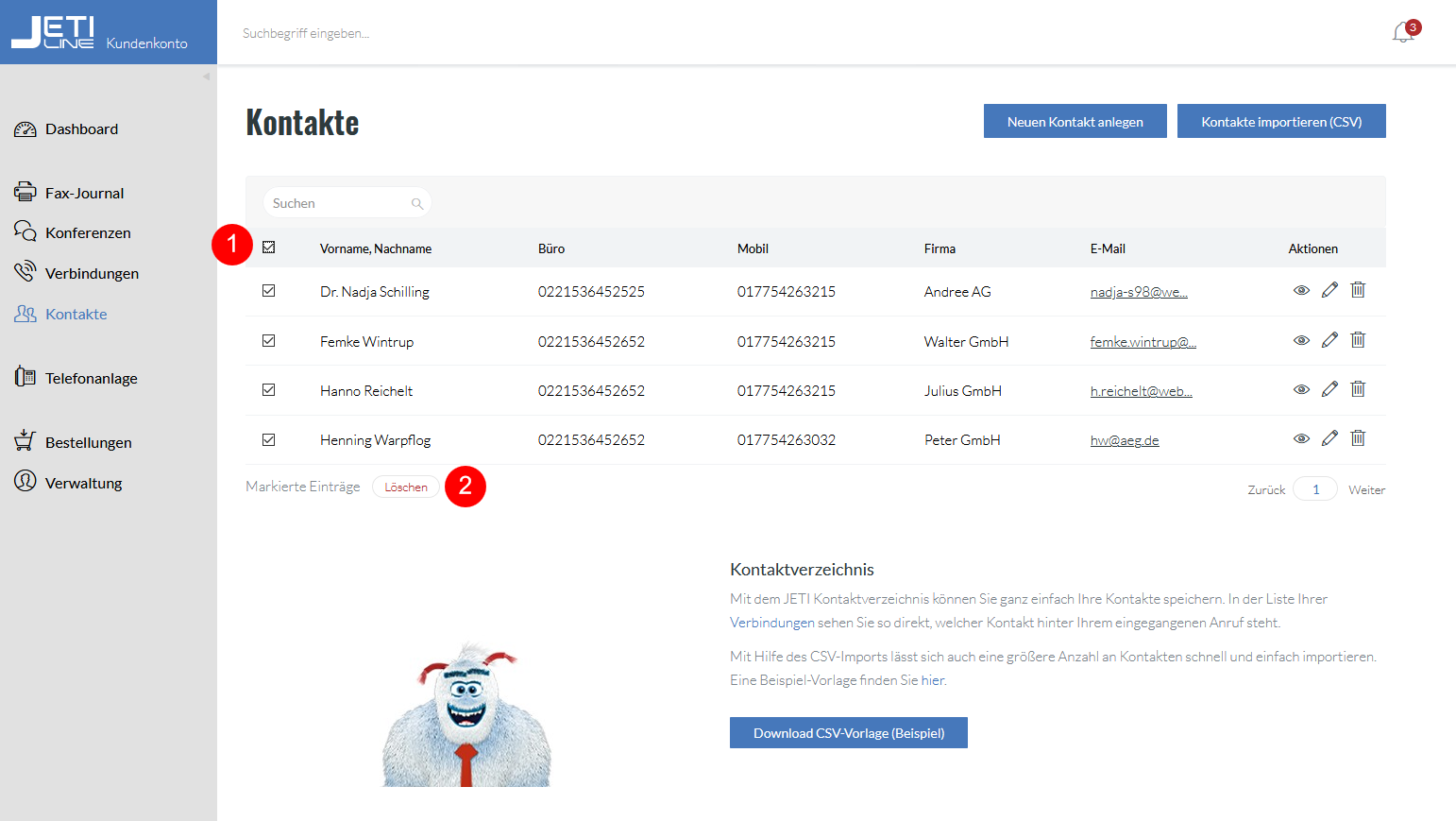View Henning Warpflog's contact with eye icon
The image size is (1456, 821).
click(1301, 438)
